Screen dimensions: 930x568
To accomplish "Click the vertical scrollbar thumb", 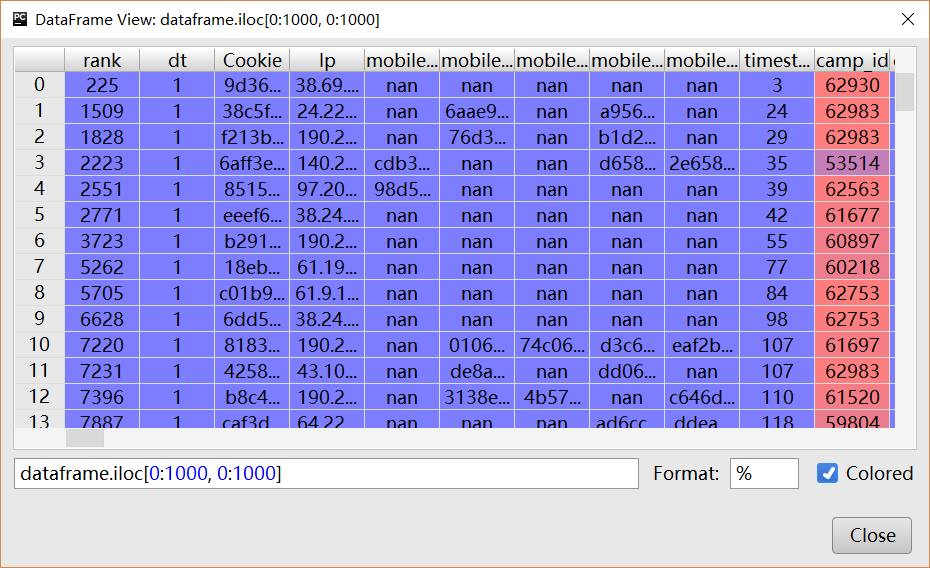I will [904, 92].
